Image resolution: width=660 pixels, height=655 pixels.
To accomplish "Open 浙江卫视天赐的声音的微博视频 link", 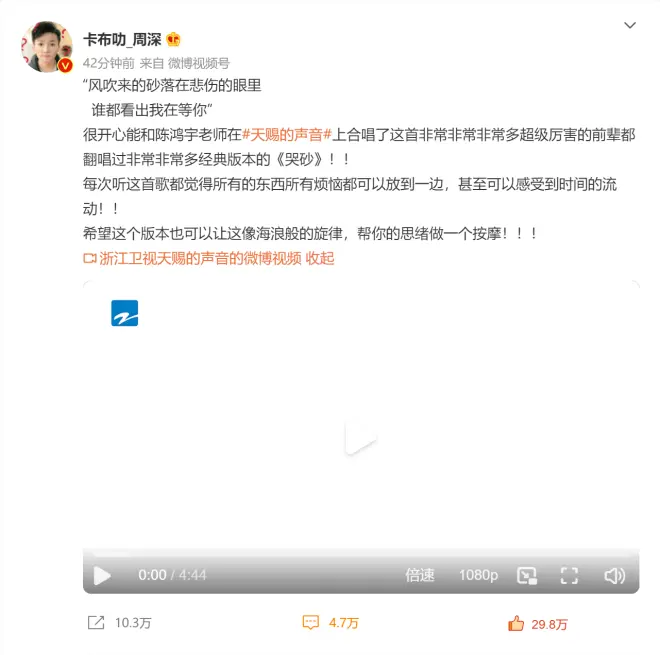I will tap(200, 258).
